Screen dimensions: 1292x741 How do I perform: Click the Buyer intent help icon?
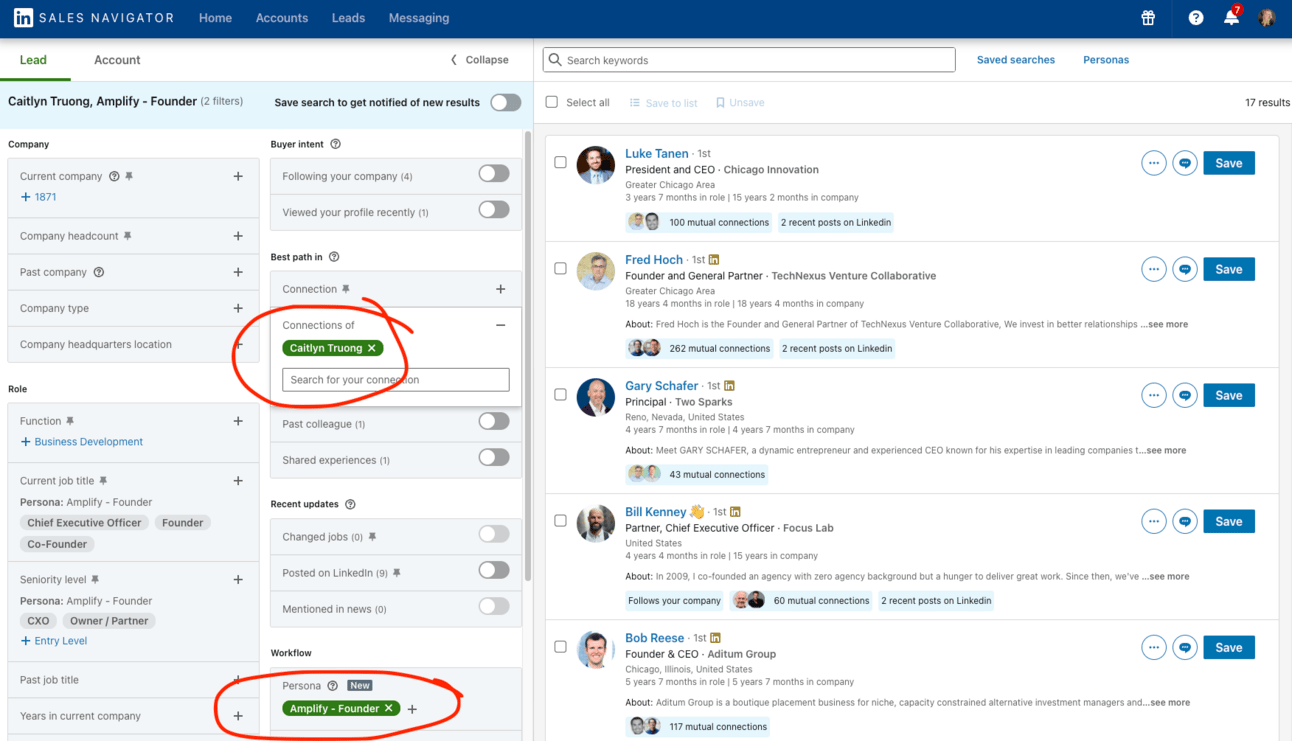[x=335, y=144]
